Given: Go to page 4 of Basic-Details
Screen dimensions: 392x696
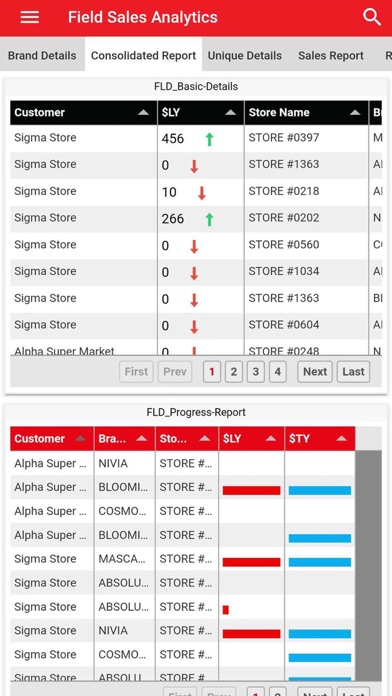Looking at the screenshot, I should (x=277, y=372).
